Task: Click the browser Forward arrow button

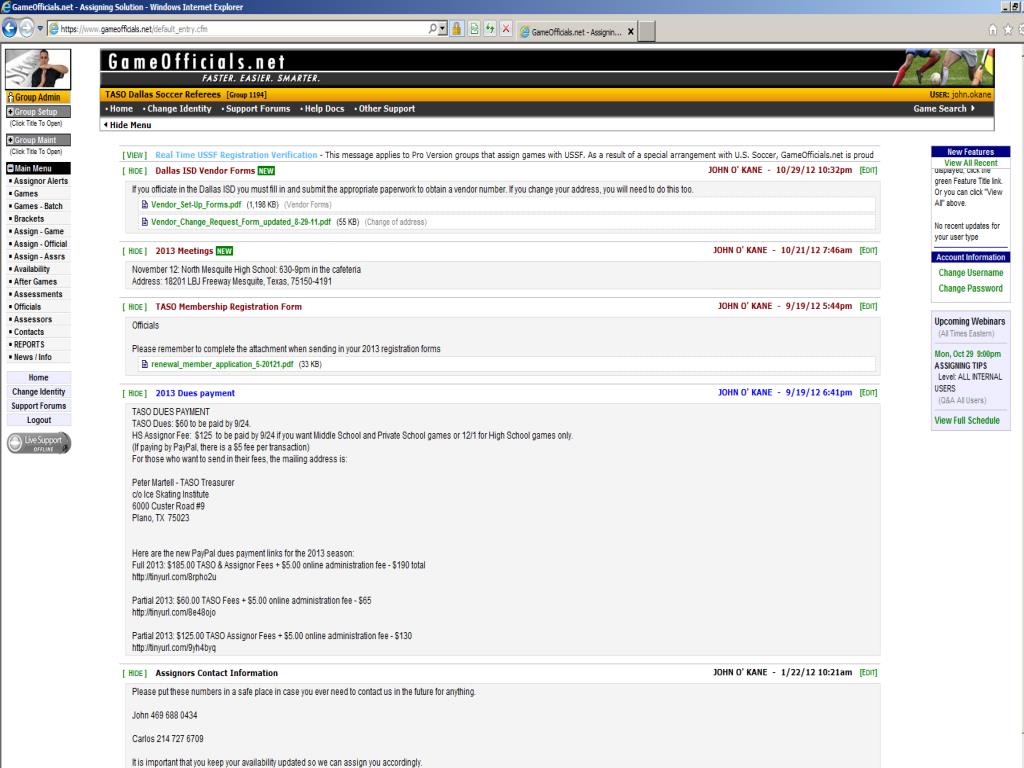Action: tap(26, 29)
